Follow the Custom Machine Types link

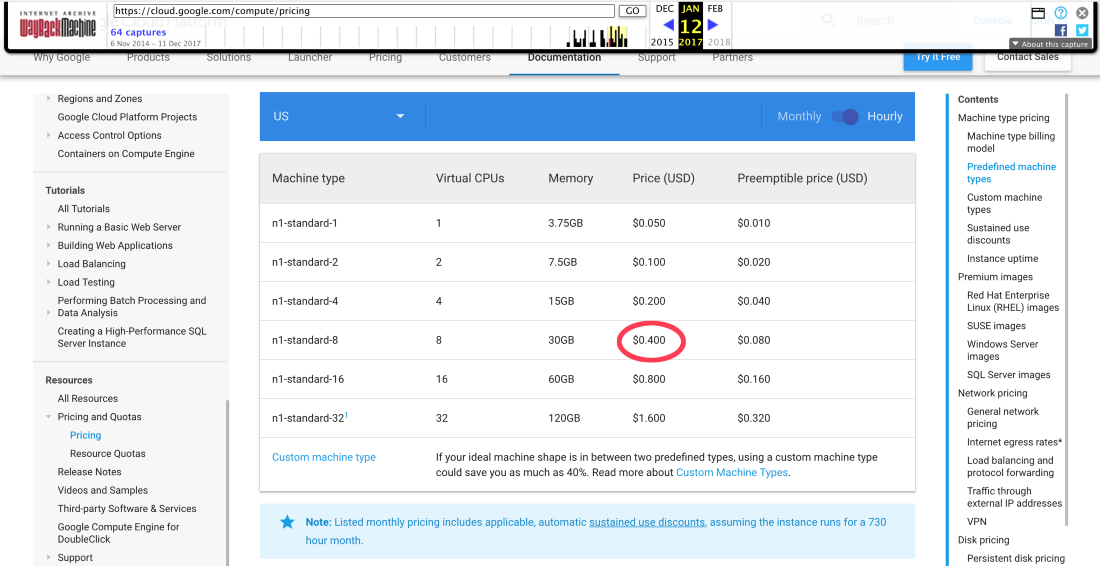[x=732, y=473]
